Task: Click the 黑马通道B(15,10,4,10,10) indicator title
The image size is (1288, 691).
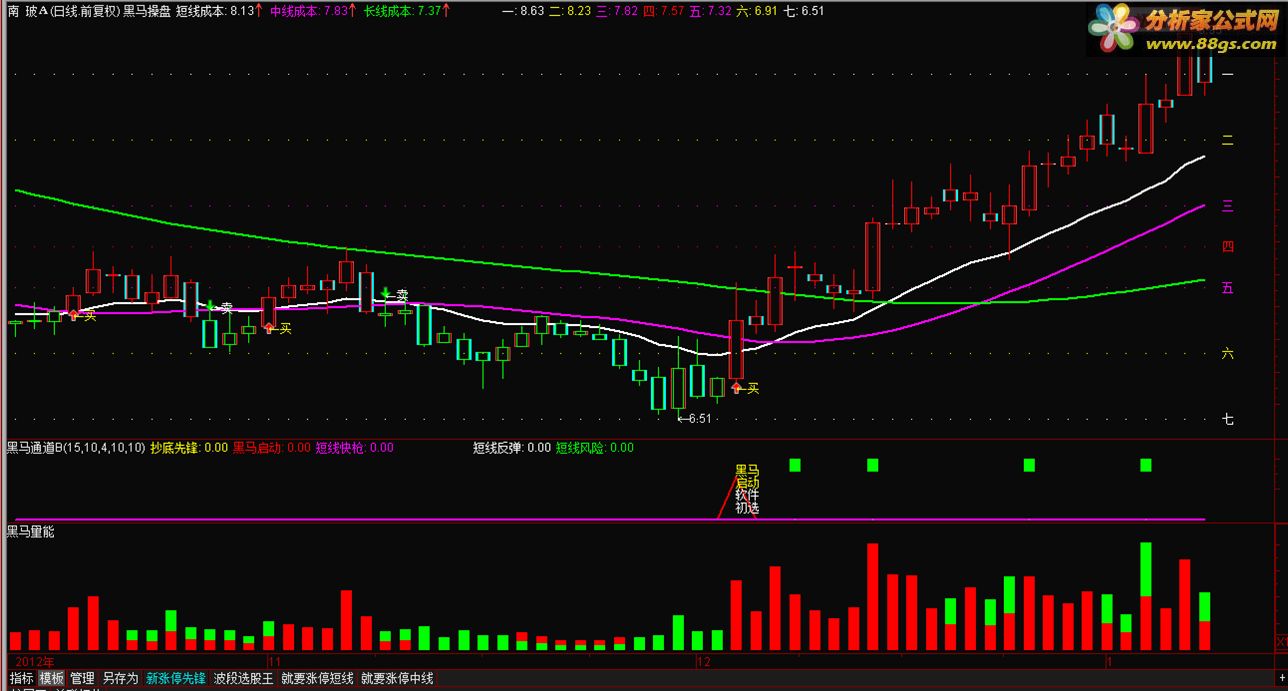Action: click(76, 448)
